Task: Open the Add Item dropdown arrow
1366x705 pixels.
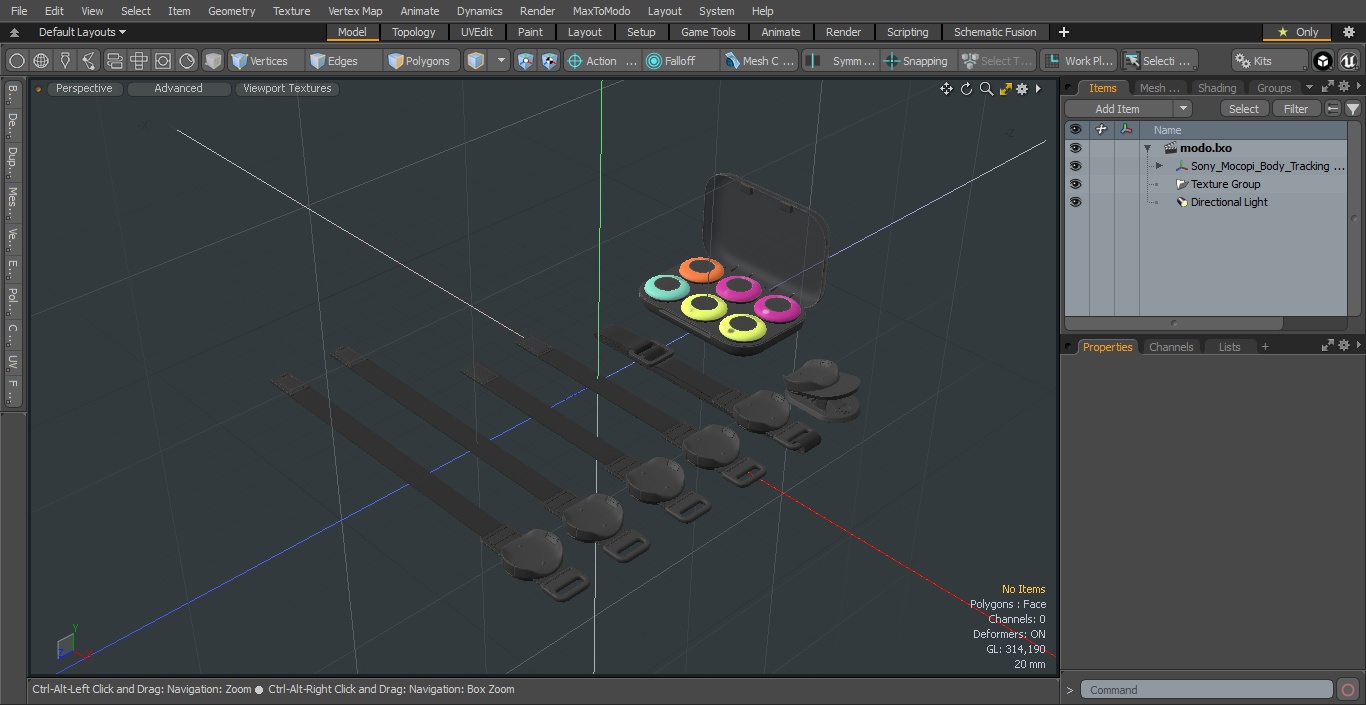Action: [x=1182, y=109]
